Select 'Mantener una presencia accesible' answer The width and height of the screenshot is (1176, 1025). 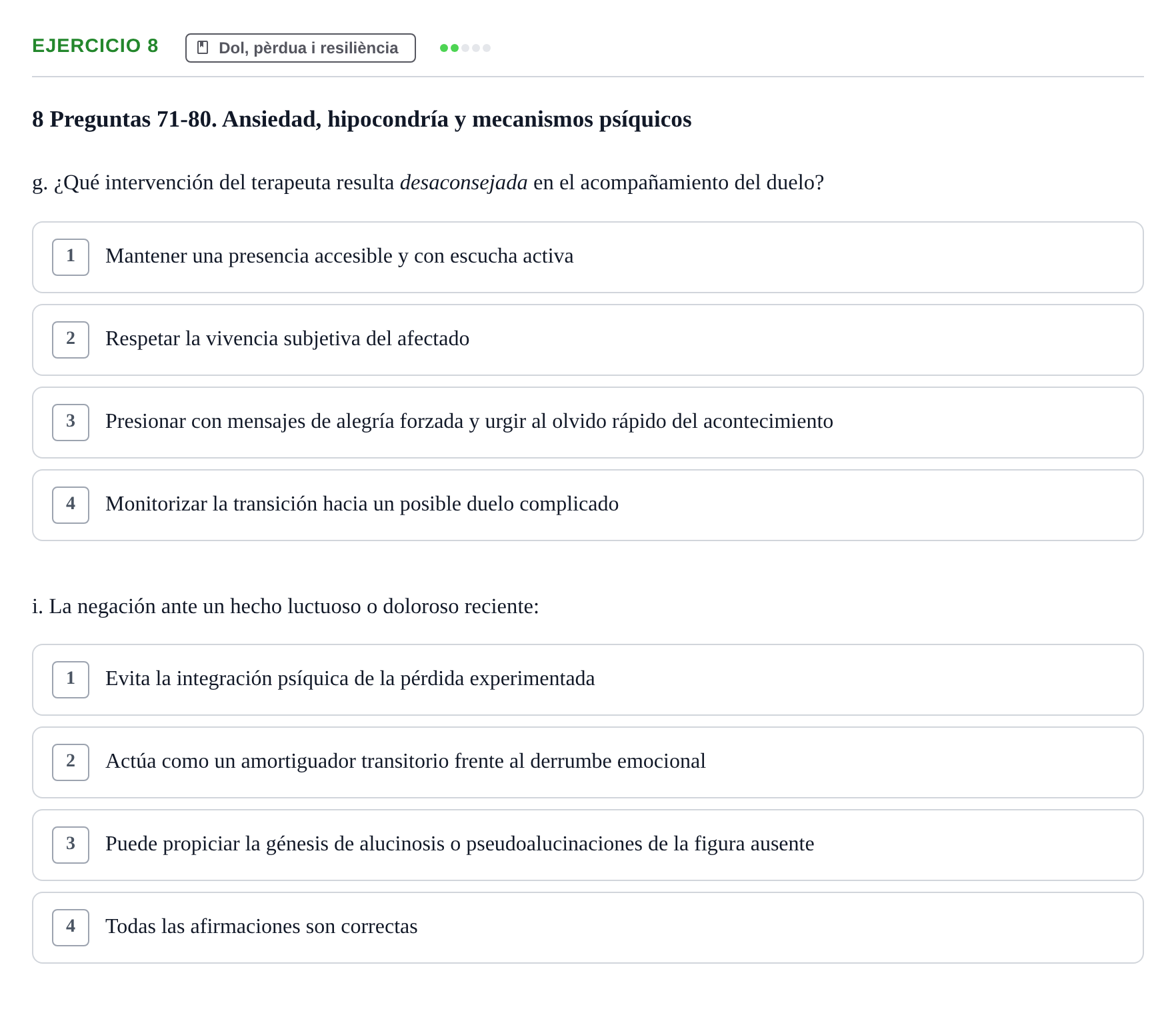tap(588, 257)
